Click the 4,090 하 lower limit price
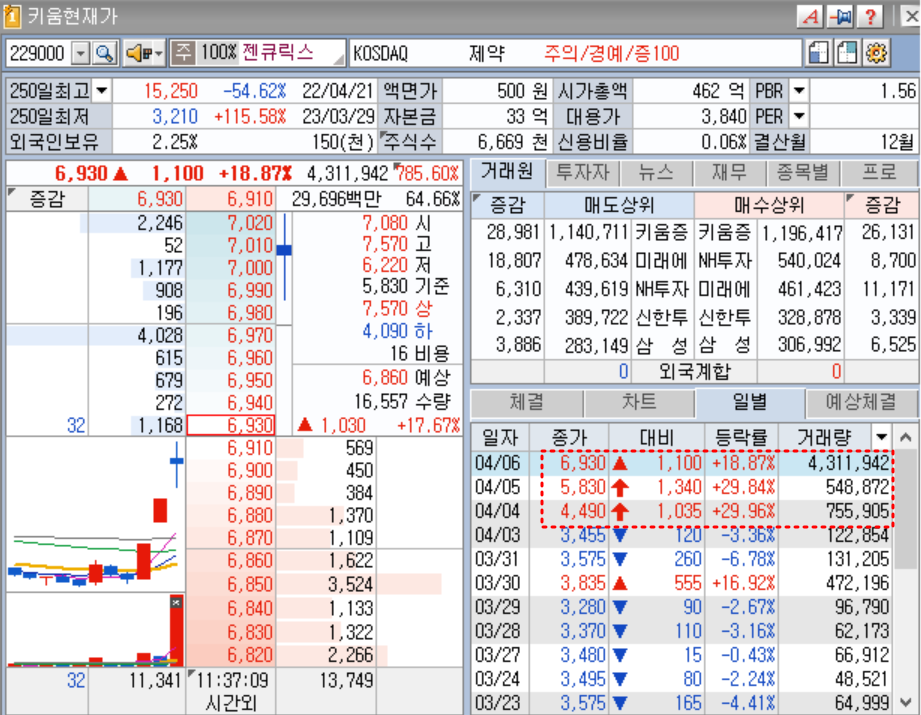This screenshot has width=921, height=715. pos(397,331)
